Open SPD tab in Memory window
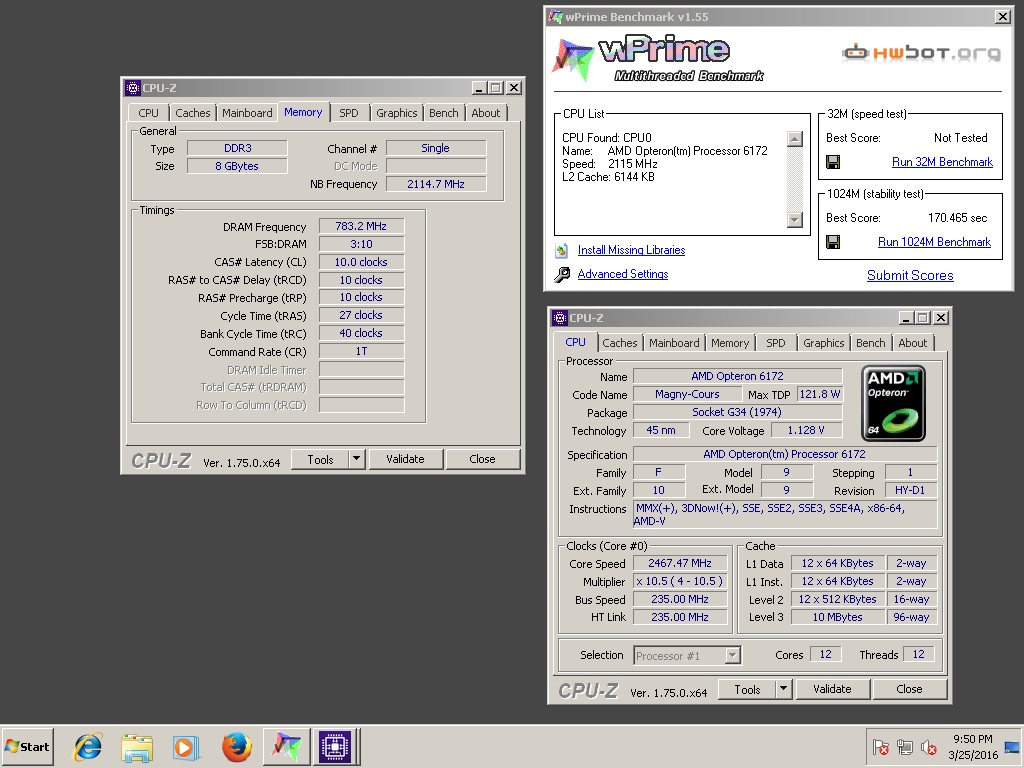 click(x=349, y=113)
